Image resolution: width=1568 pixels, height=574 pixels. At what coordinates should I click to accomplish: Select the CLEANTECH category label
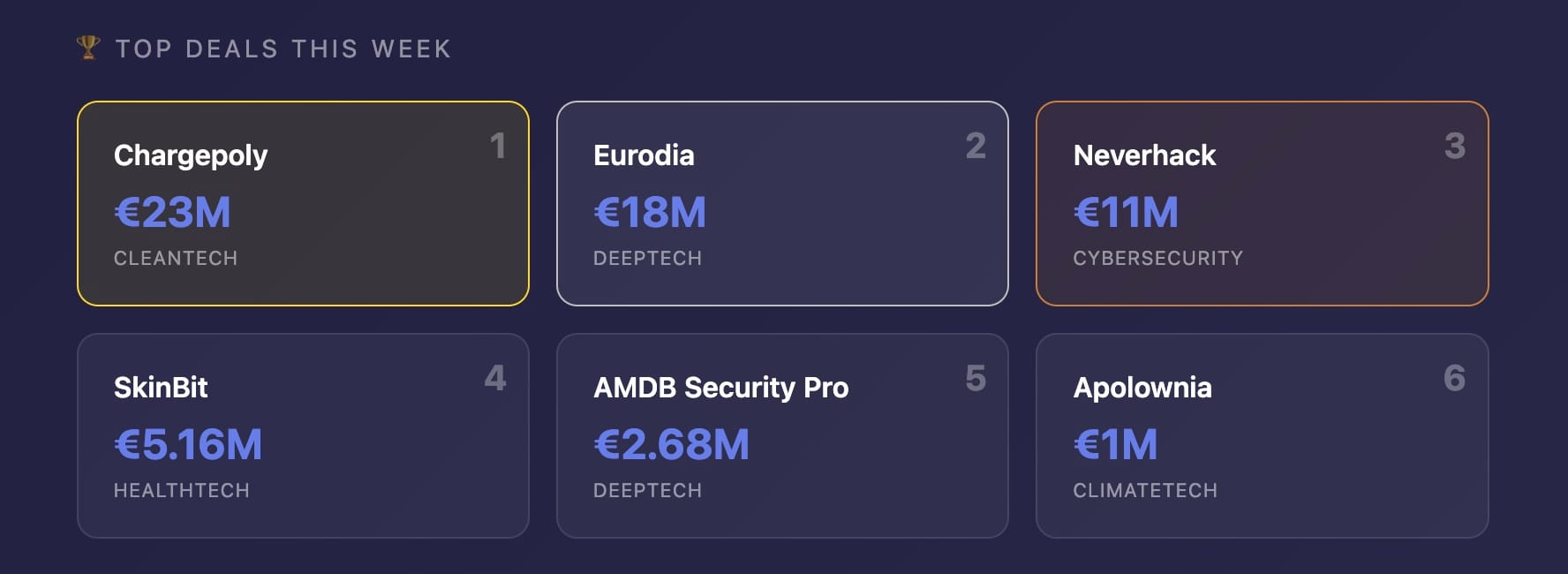176,258
